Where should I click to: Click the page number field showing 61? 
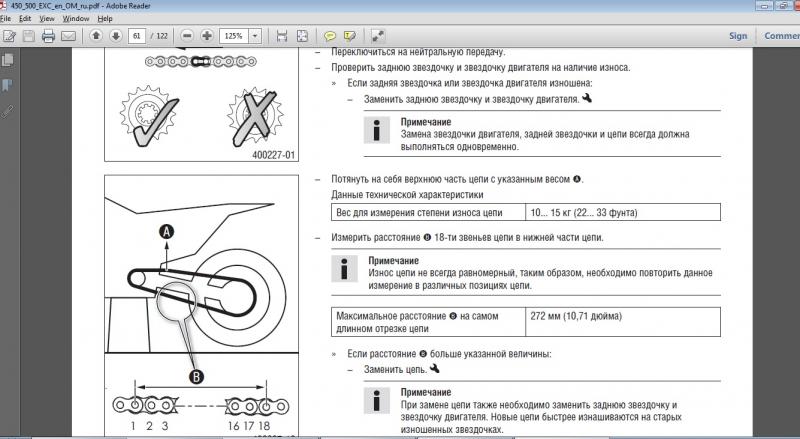click(136, 36)
